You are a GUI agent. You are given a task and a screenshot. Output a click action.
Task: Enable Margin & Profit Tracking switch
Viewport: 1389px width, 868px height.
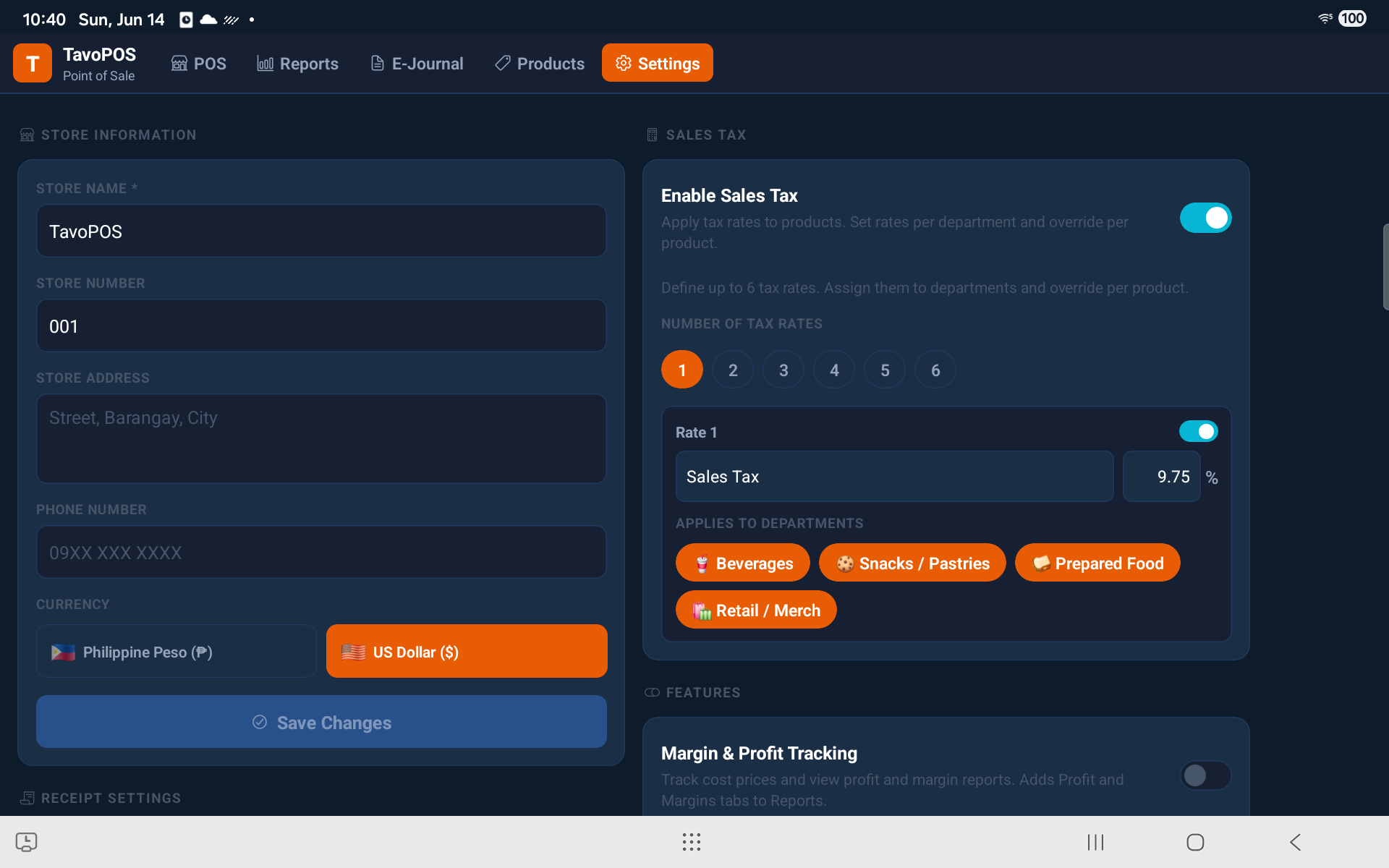pos(1205,775)
